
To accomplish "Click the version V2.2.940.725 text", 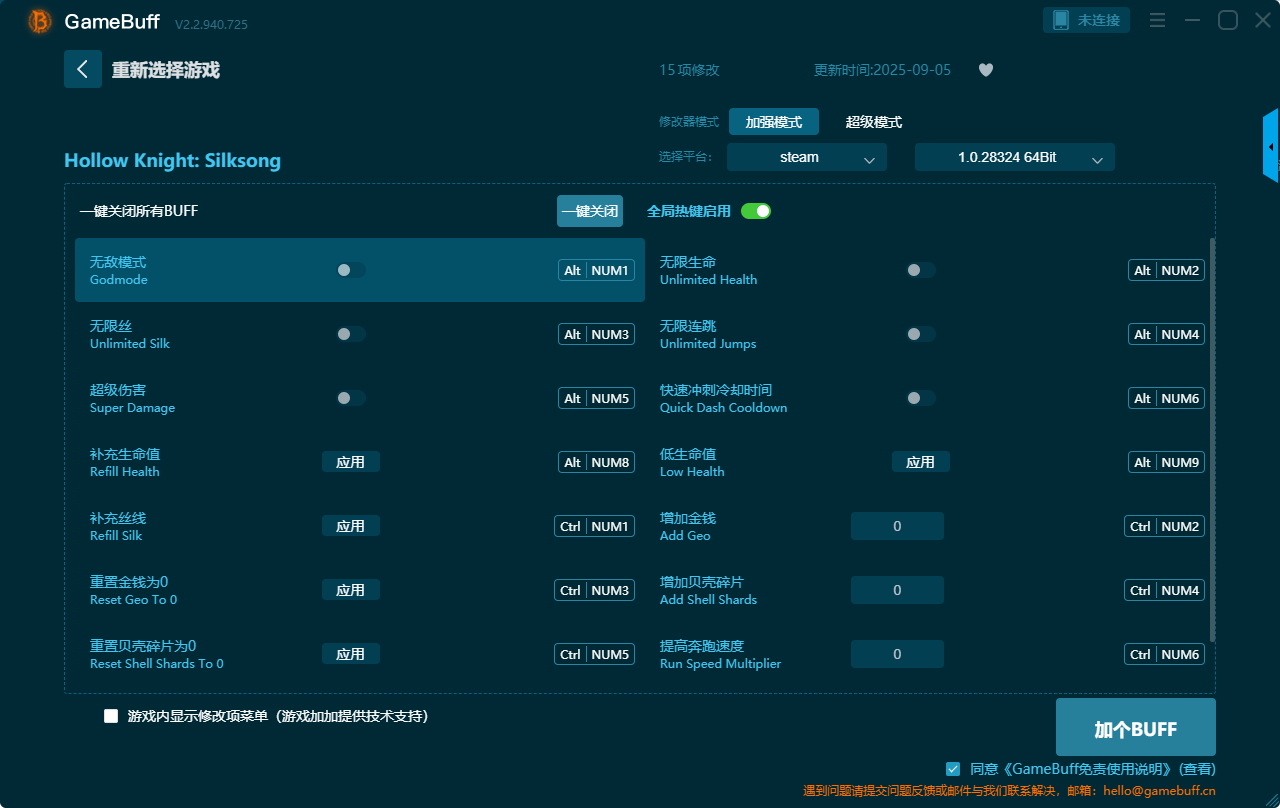I will coord(211,24).
